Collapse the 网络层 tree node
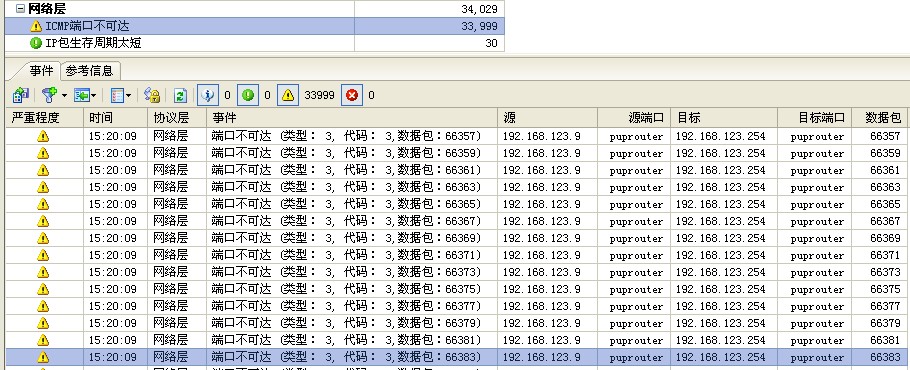The width and height of the screenshot is (910, 370). coord(20,9)
